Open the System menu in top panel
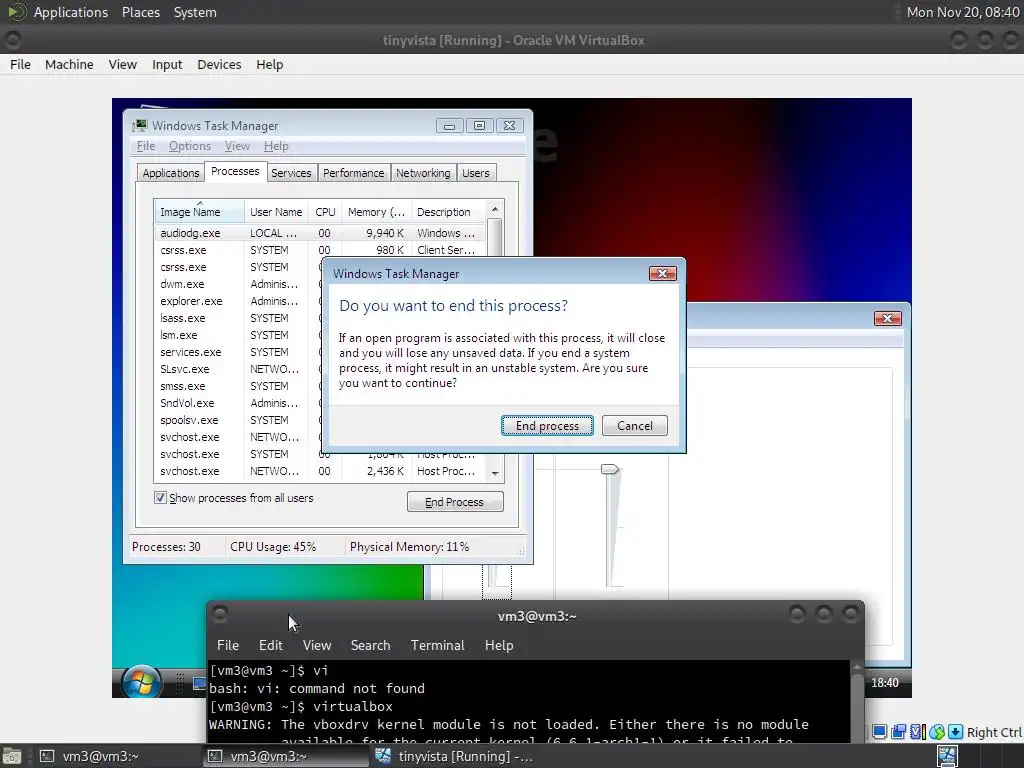The image size is (1024, 768). coord(195,12)
